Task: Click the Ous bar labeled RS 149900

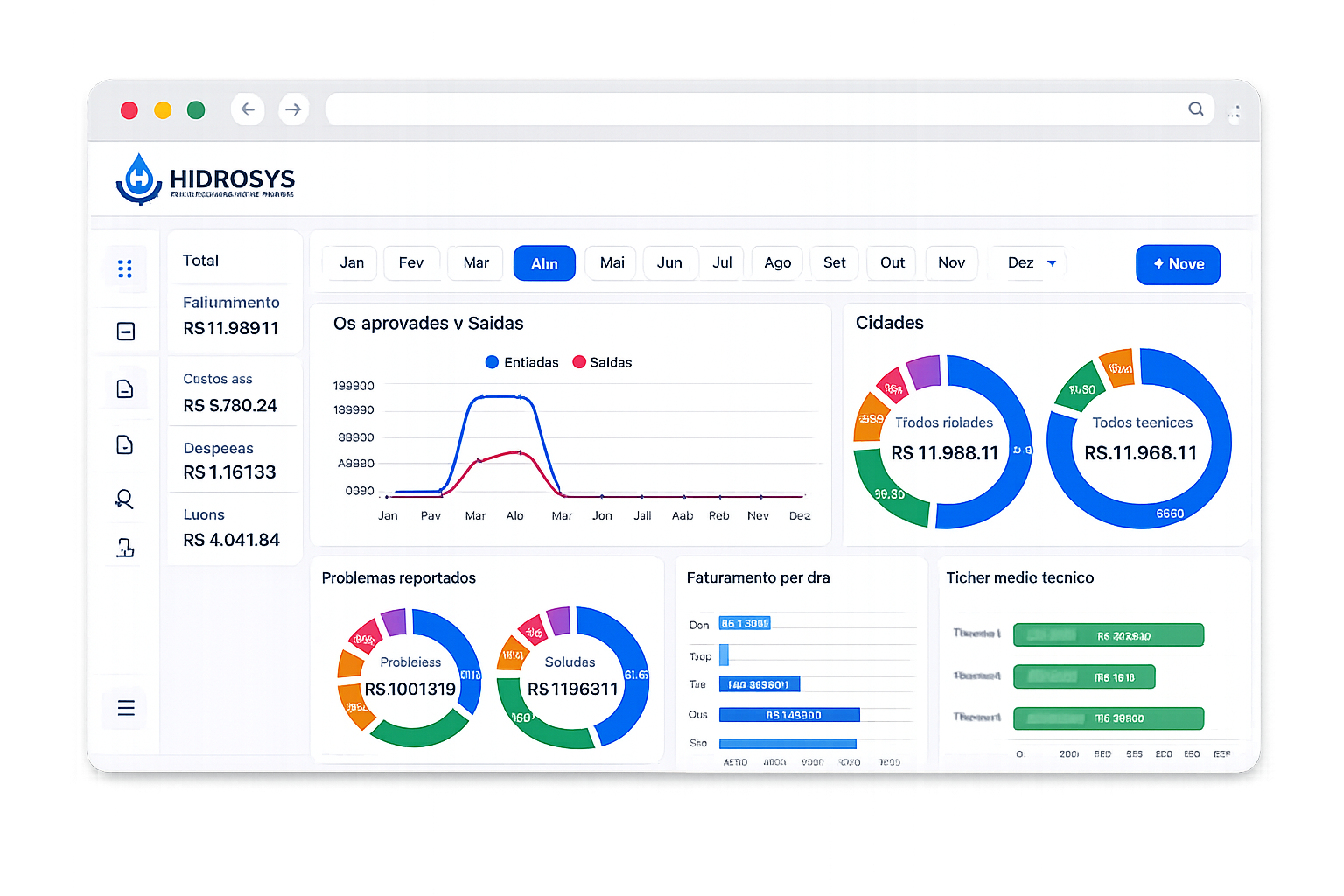Action: point(789,715)
